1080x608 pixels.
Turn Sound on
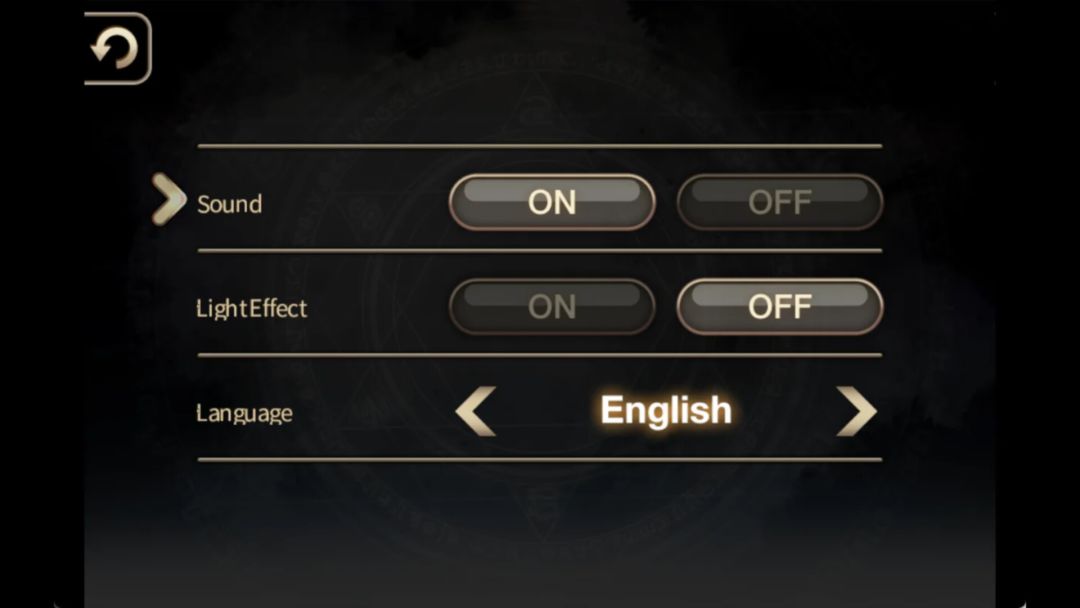pyautogui.click(x=552, y=203)
